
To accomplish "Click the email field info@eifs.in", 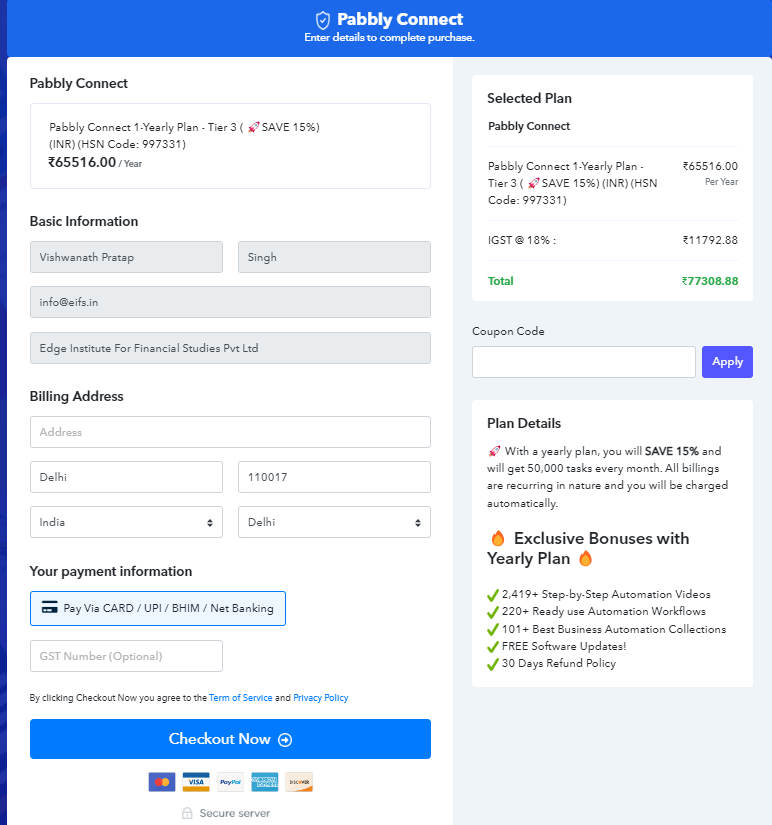I will click(x=230, y=302).
